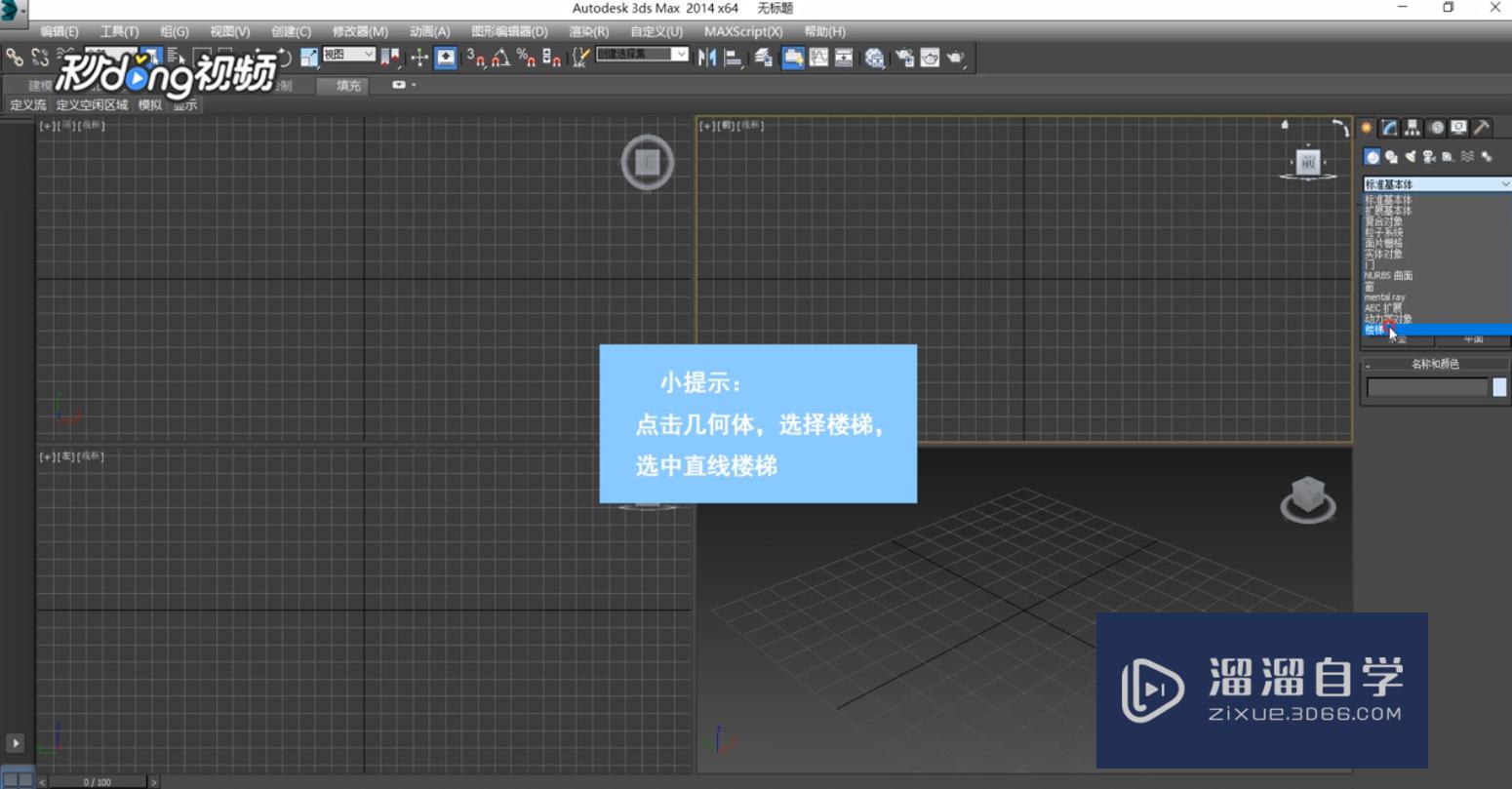
Task: Click the Render teapot icon
Action: tap(955, 58)
